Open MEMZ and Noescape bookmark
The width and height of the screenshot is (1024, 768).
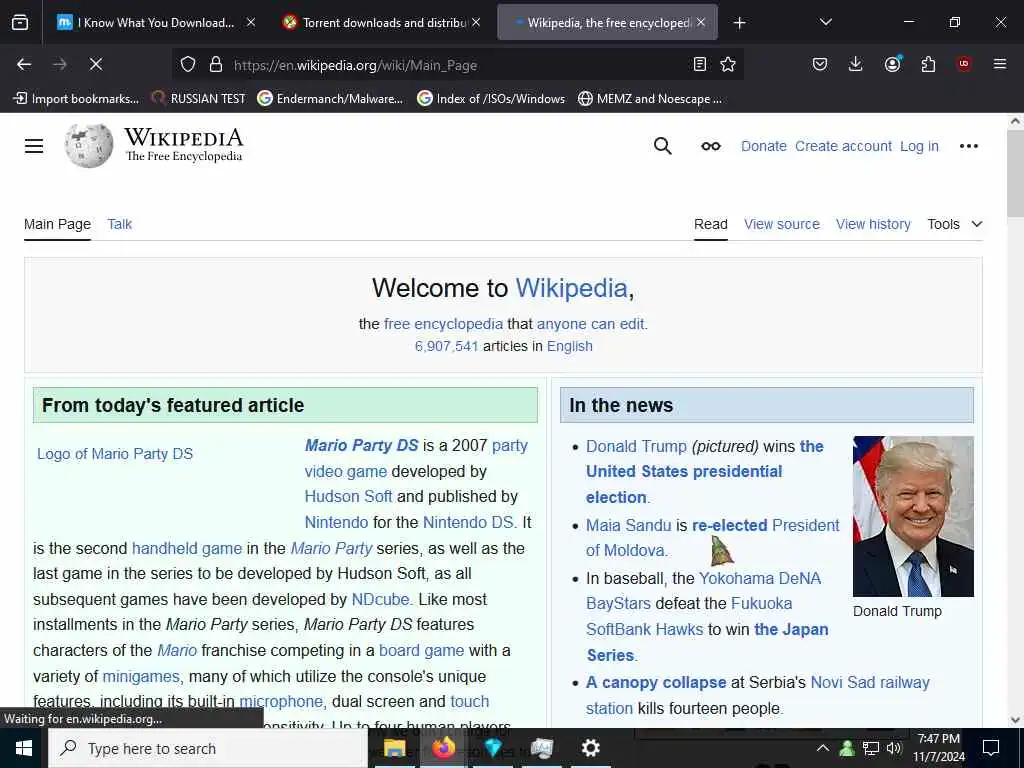click(650, 99)
